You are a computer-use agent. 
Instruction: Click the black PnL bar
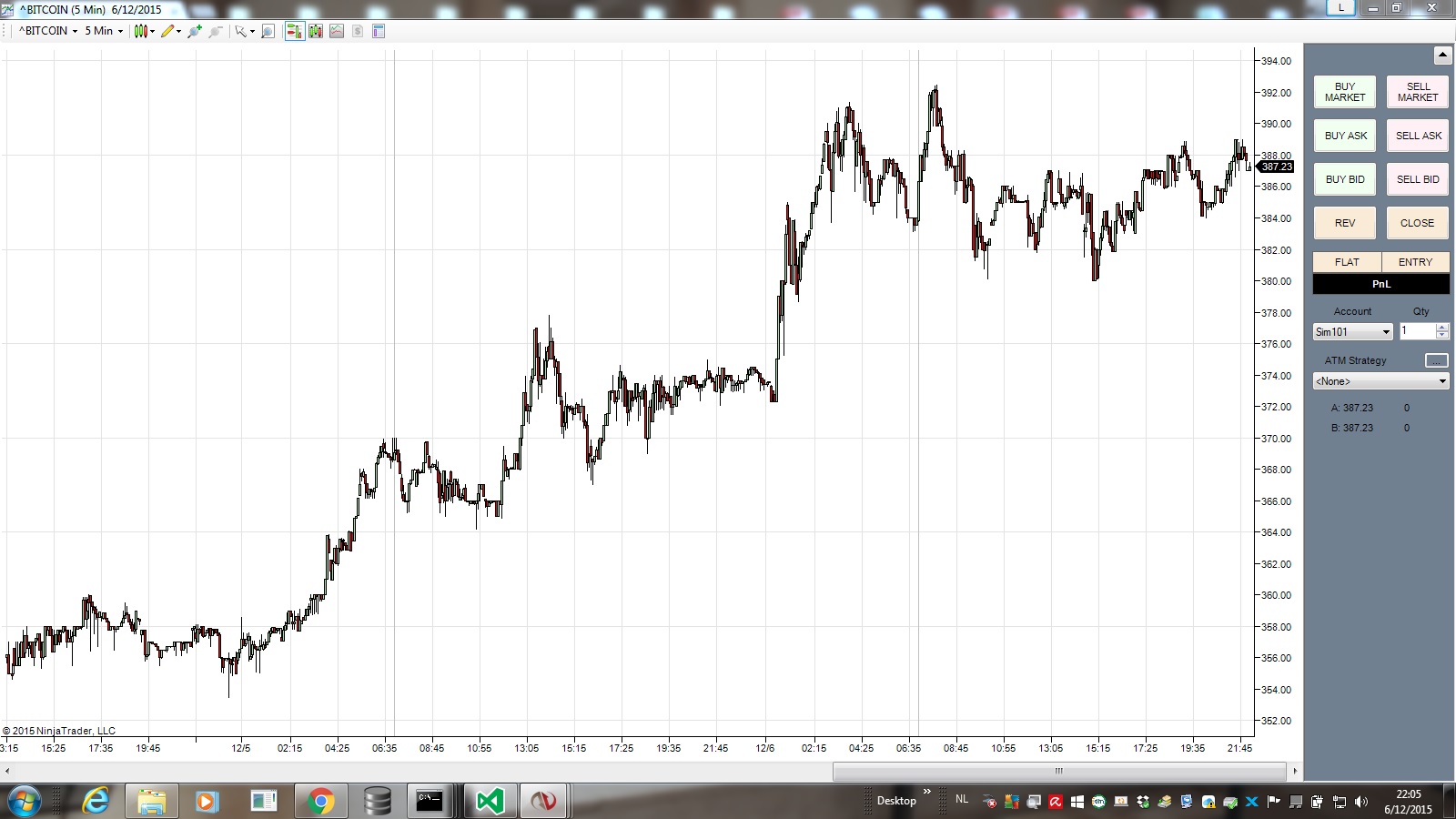coord(1381,284)
